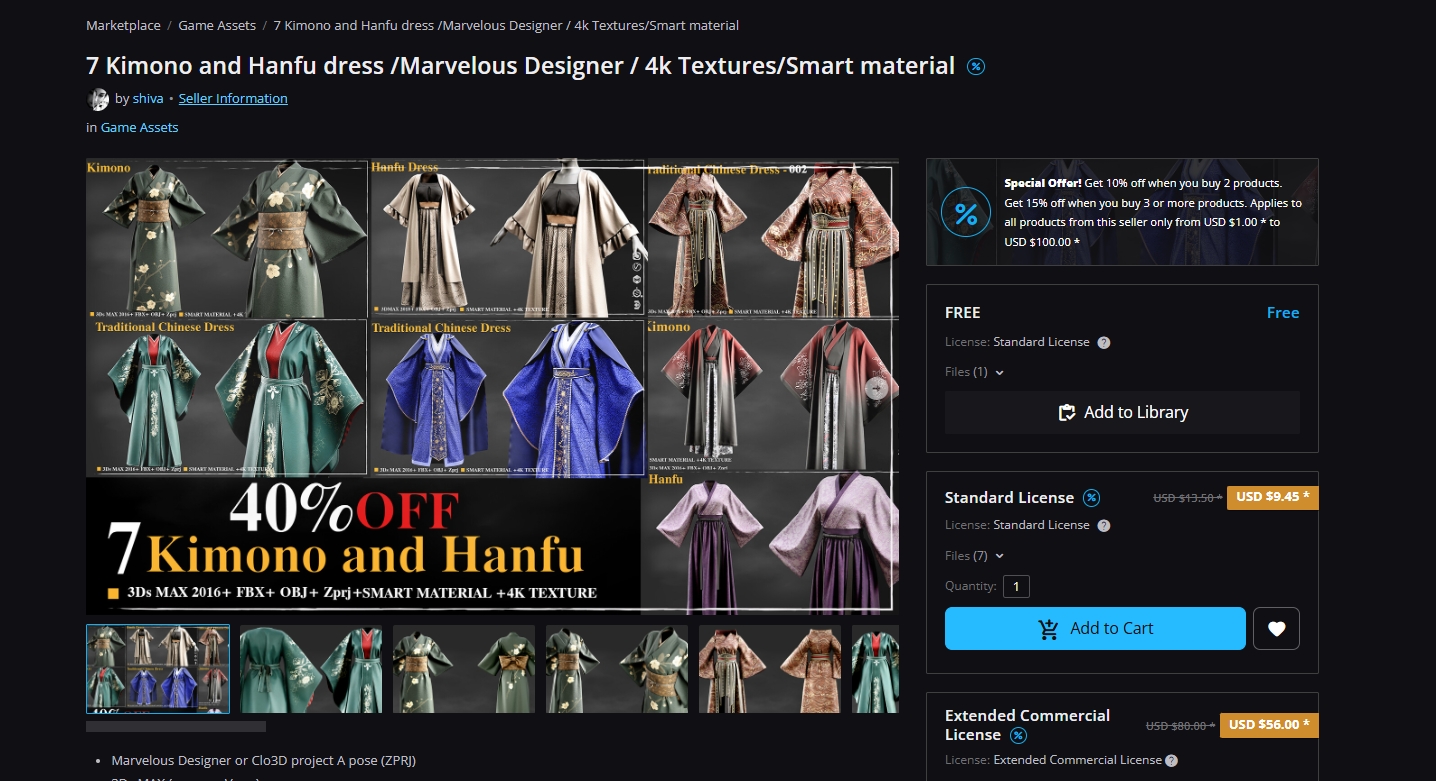Click the blue Free price label
Image resolution: width=1436 pixels, height=781 pixels.
pos(1283,313)
